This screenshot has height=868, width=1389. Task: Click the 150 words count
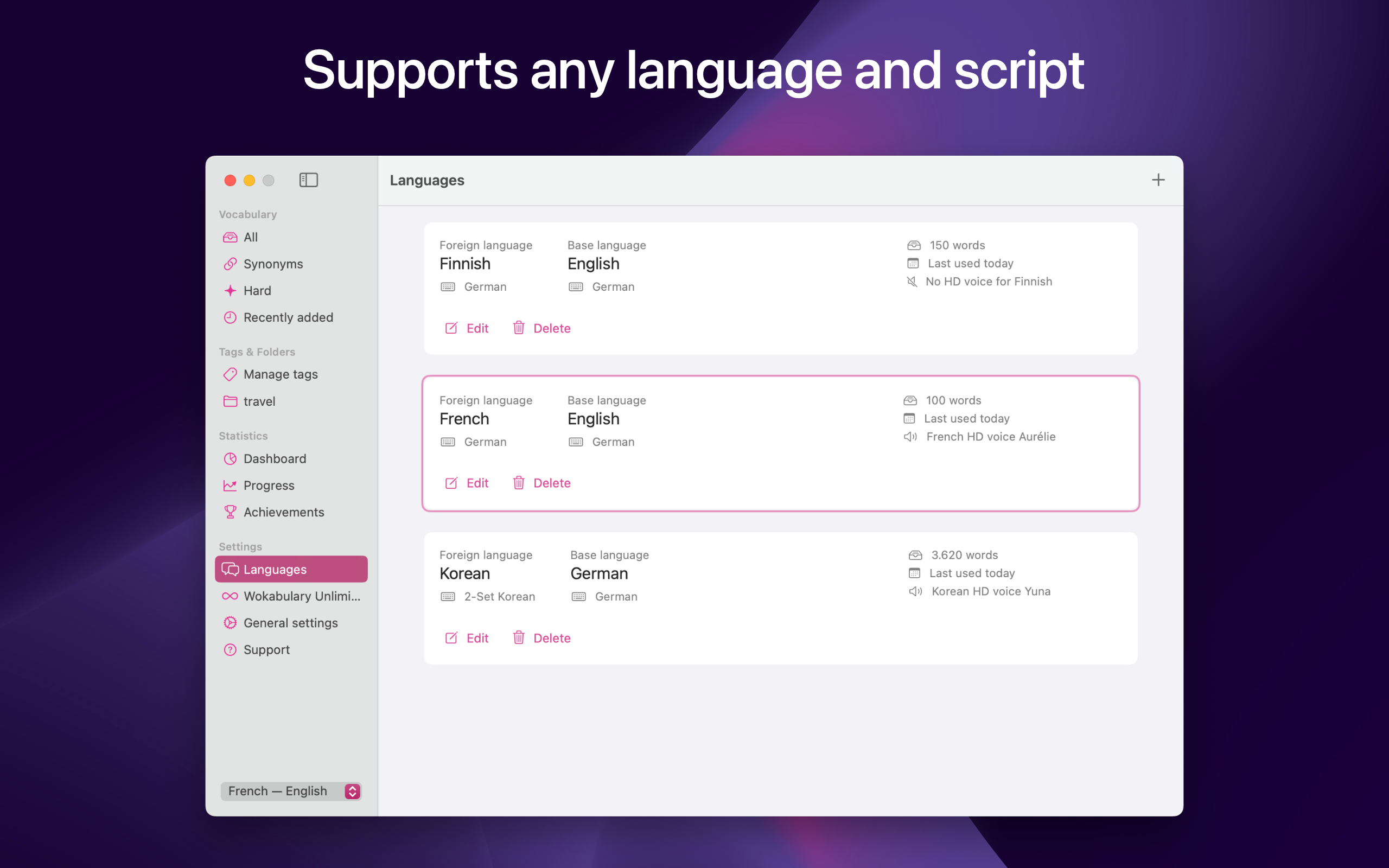click(957, 245)
